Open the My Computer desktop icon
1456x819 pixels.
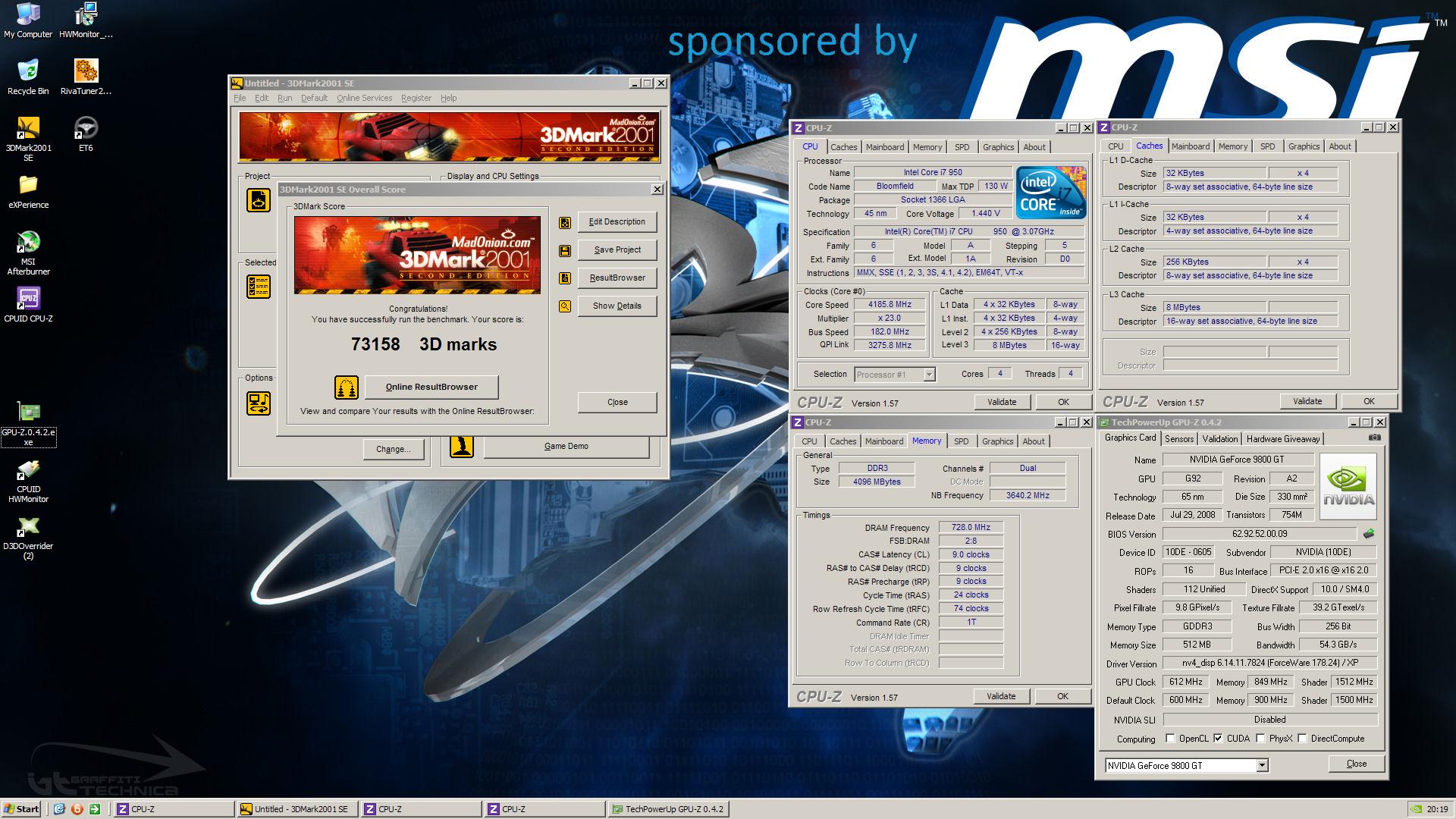click(28, 20)
